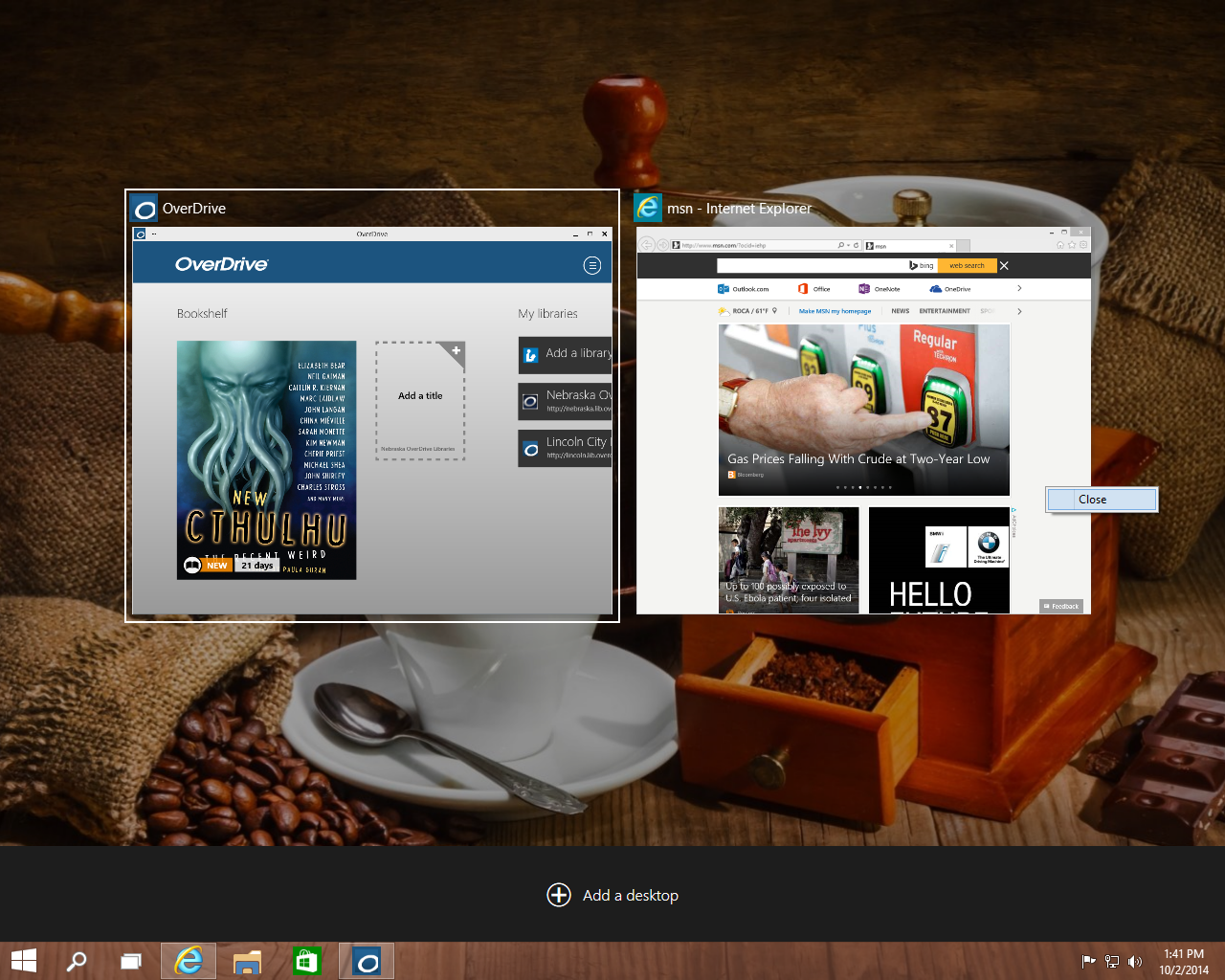This screenshot has height=980, width=1225.
Task: Select the msn tab in Internet Explorer
Action: (x=909, y=245)
